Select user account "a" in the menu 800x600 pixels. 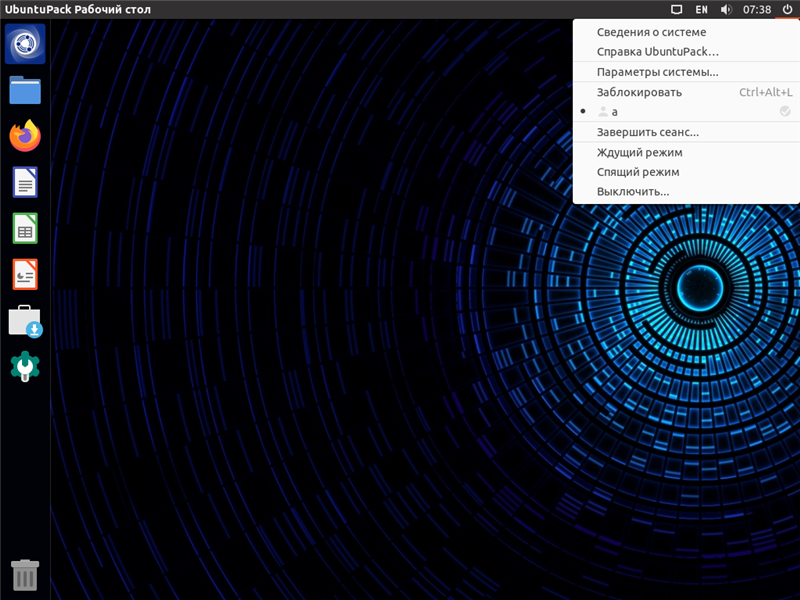click(x=686, y=112)
